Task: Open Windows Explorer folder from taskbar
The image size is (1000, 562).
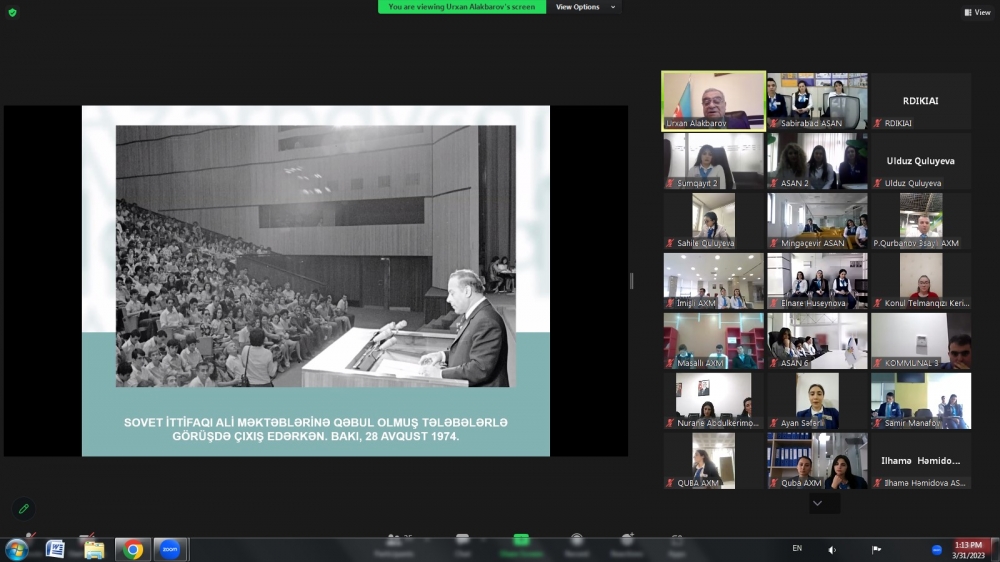Action: coord(94,549)
